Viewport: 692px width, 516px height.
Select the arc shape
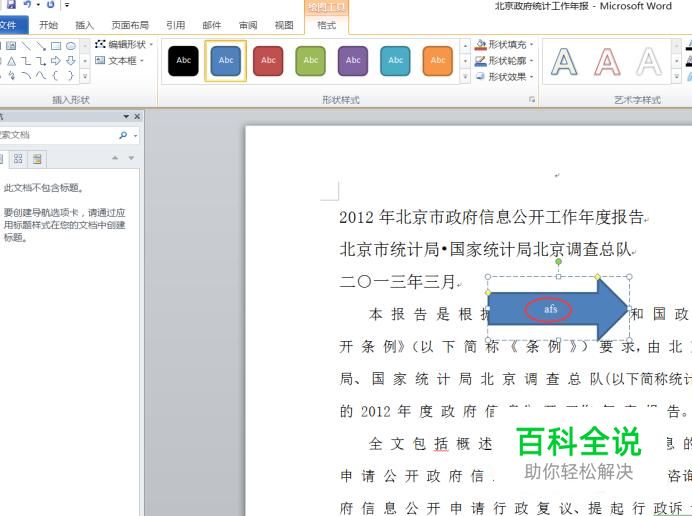point(26,75)
